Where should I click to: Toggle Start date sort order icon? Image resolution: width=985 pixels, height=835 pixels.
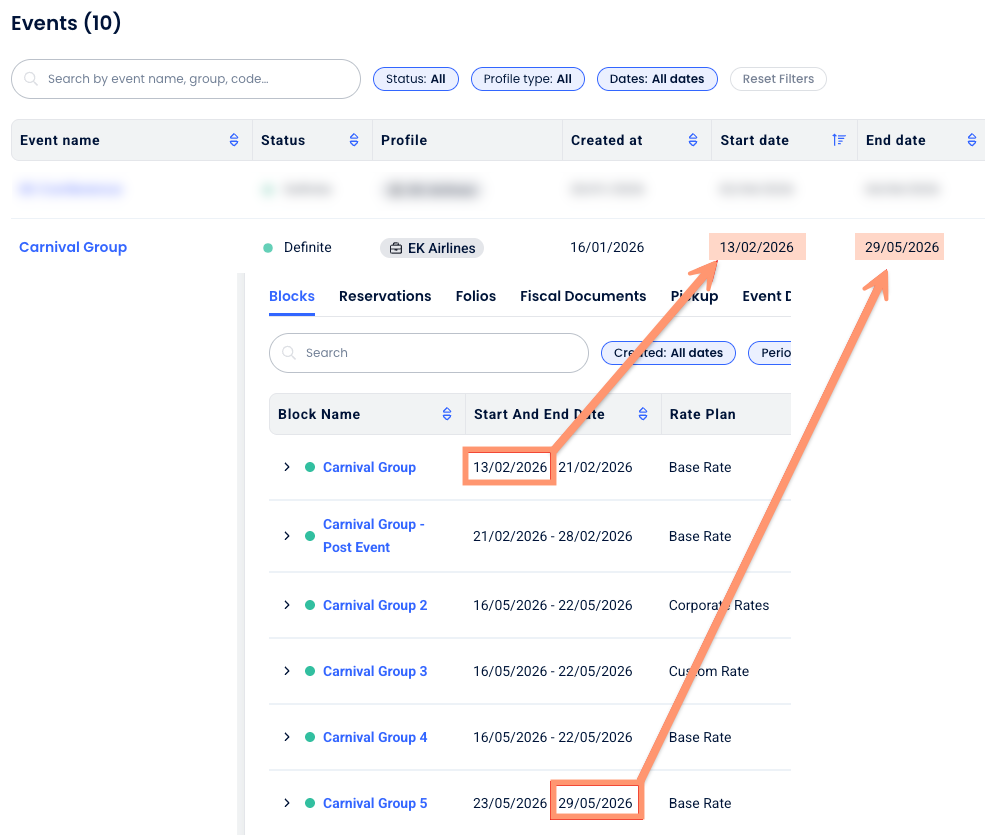click(839, 141)
